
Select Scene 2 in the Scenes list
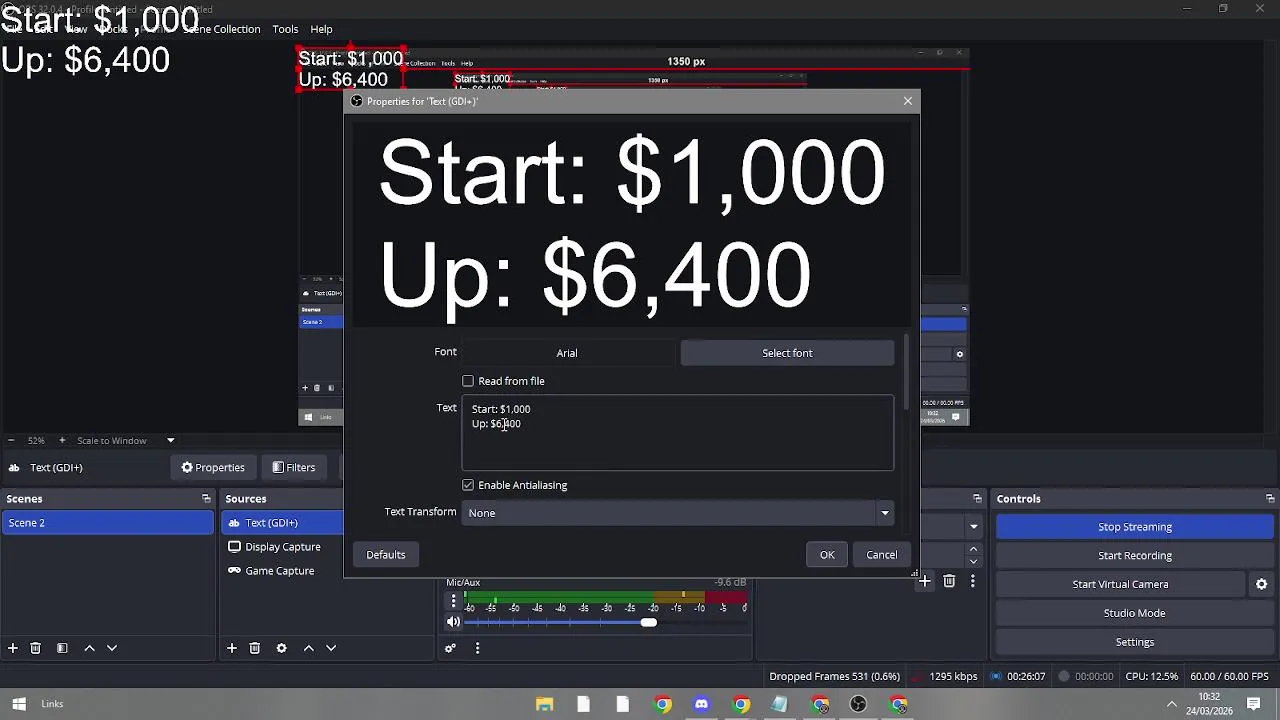[x=108, y=523]
